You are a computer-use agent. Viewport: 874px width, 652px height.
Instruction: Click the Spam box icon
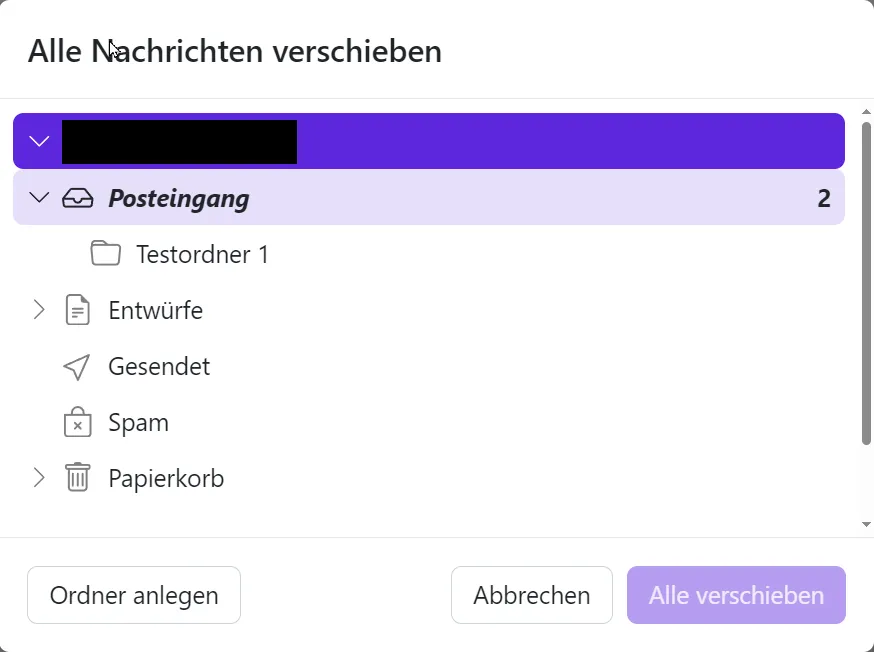(77, 422)
